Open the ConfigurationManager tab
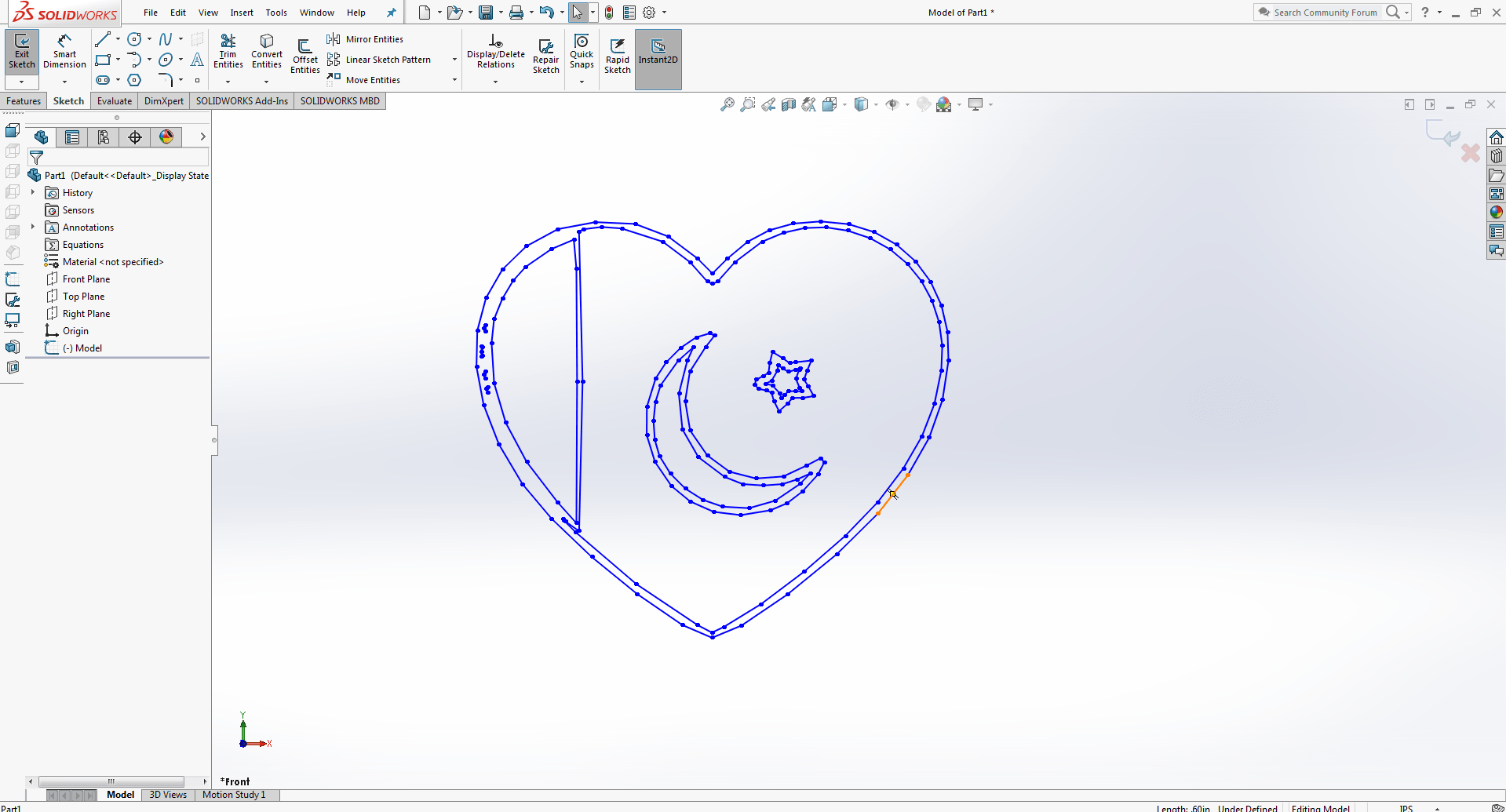 [x=104, y=137]
